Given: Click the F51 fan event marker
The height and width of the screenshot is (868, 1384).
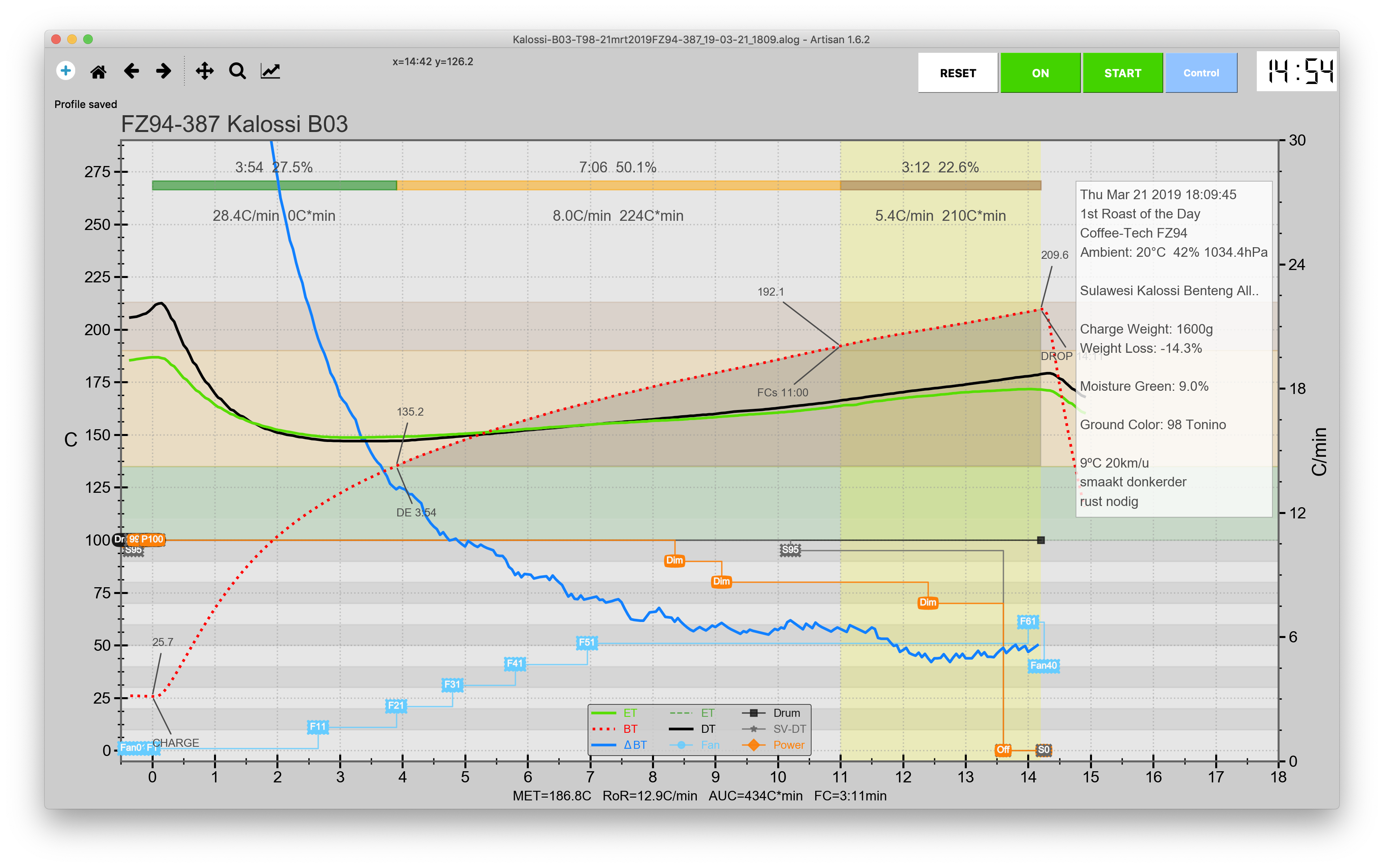Looking at the screenshot, I should [587, 642].
